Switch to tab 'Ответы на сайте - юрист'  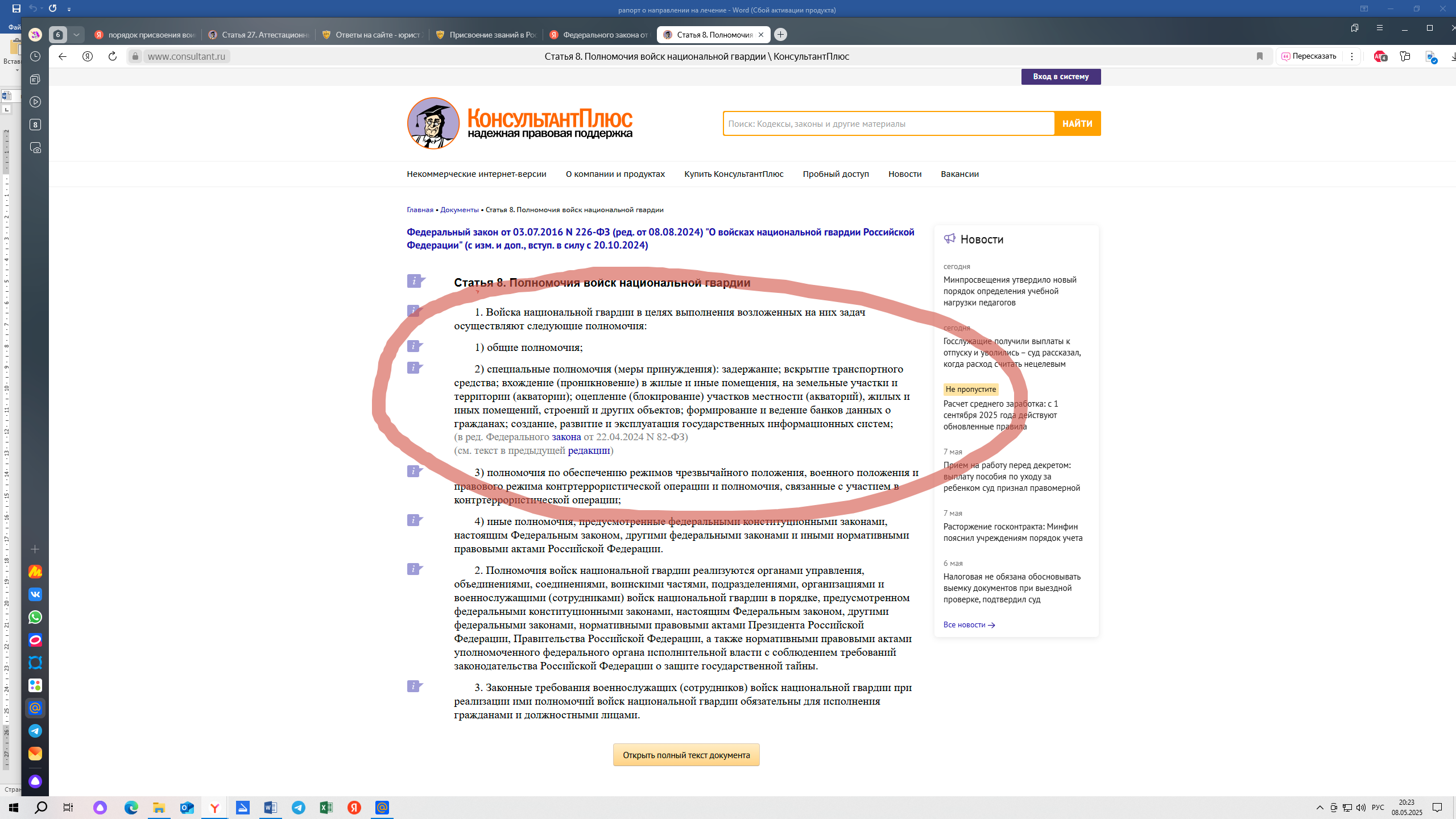[x=373, y=35]
